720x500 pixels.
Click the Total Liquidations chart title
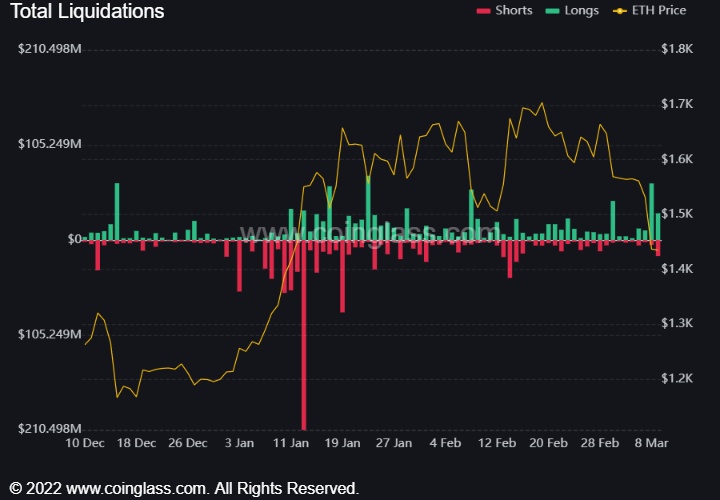click(86, 12)
